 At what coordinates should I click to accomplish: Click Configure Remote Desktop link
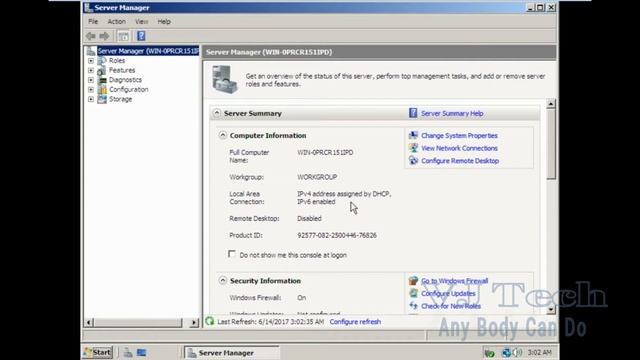(460, 161)
